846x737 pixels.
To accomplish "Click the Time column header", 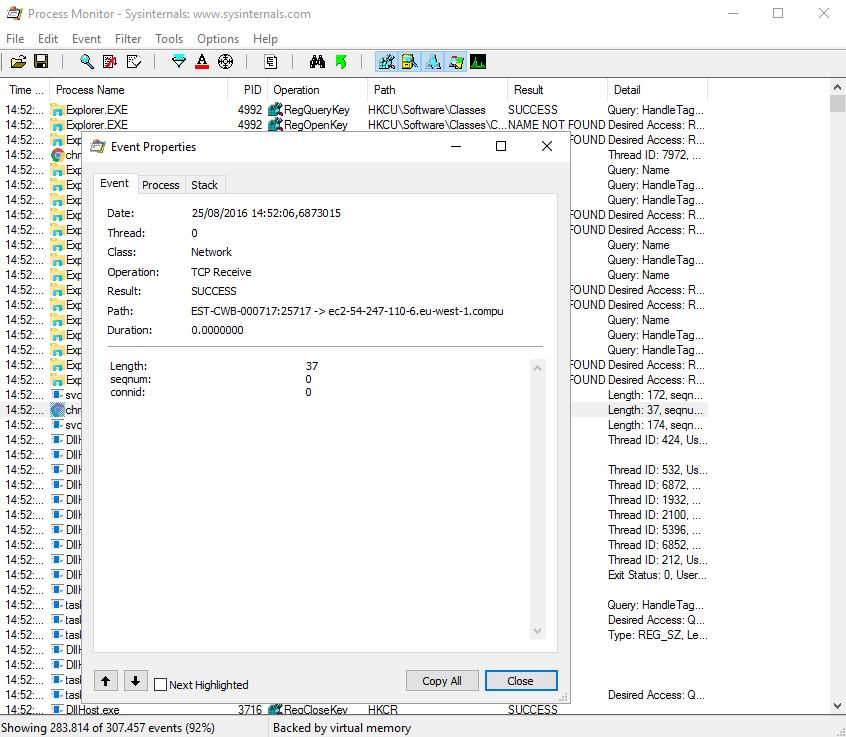I will pos(25,90).
